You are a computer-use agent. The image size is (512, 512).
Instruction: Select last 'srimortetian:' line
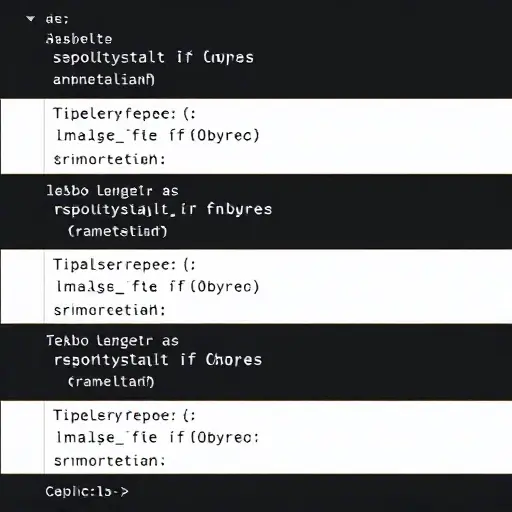point(109,461)
